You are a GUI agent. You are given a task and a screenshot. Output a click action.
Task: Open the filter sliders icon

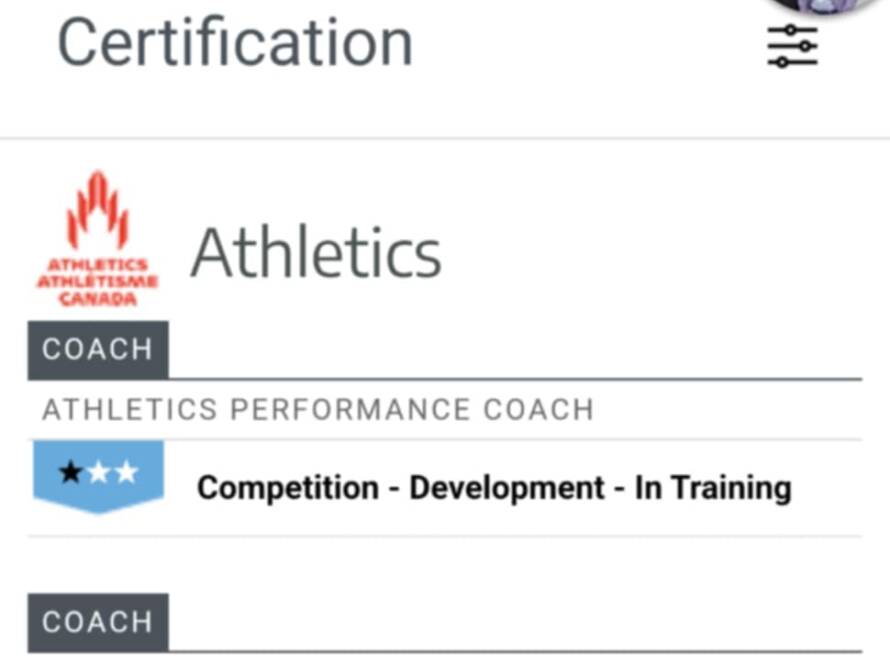click(792, 46)
